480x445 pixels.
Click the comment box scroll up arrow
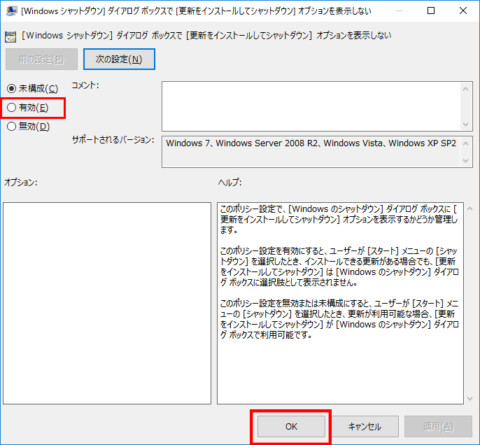(466, 89)
